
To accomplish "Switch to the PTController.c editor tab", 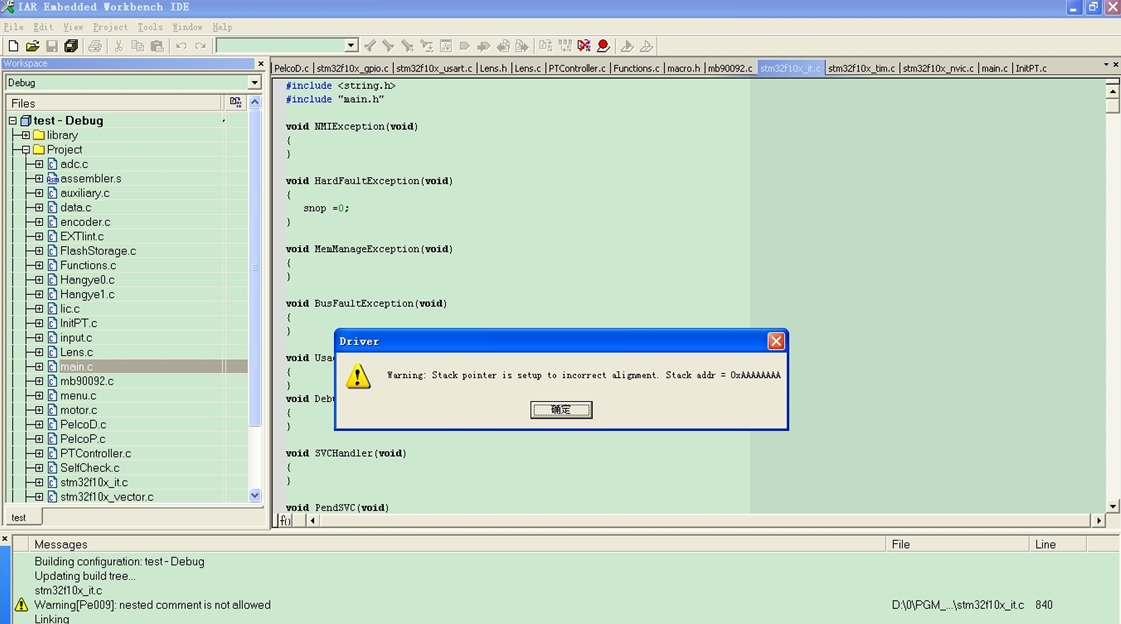I will click(x=577, y=69).
